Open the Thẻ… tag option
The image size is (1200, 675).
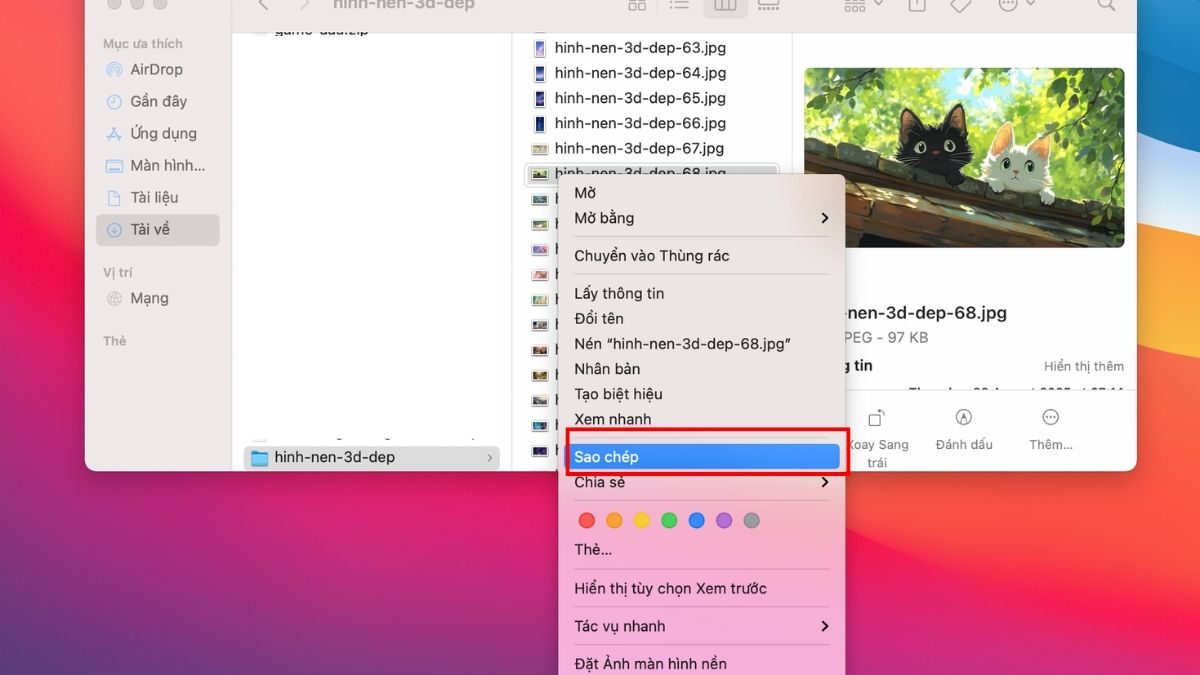[593, 550]
